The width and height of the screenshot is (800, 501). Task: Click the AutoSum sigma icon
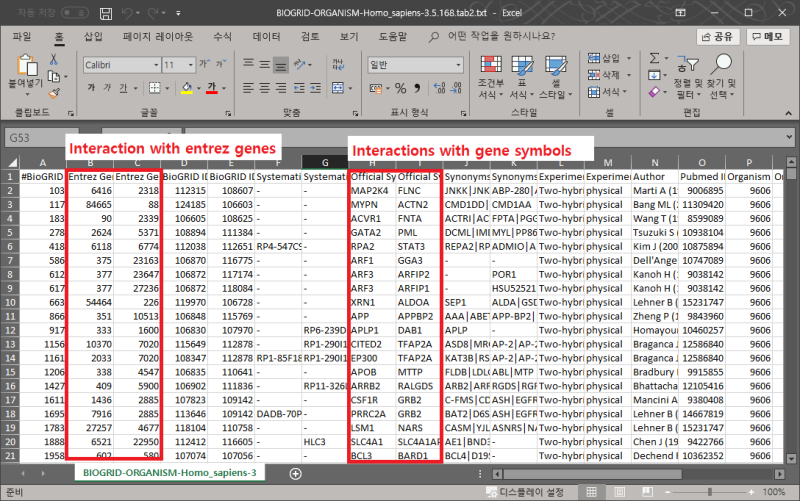(654, 58)
